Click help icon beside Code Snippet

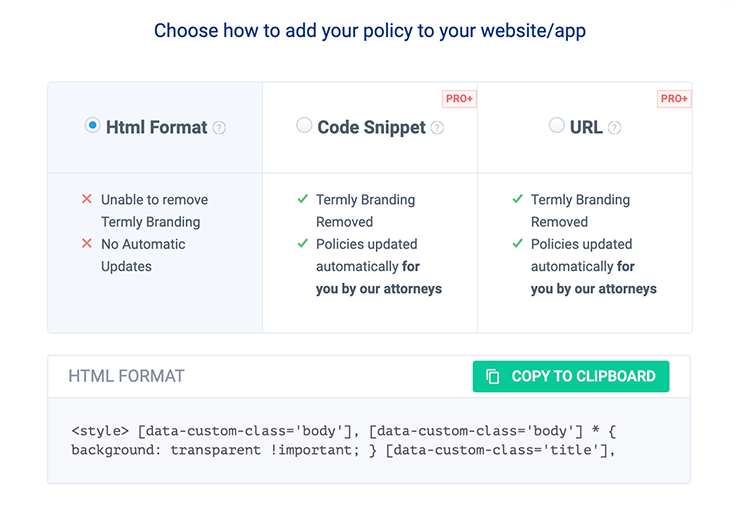[437, 128]
